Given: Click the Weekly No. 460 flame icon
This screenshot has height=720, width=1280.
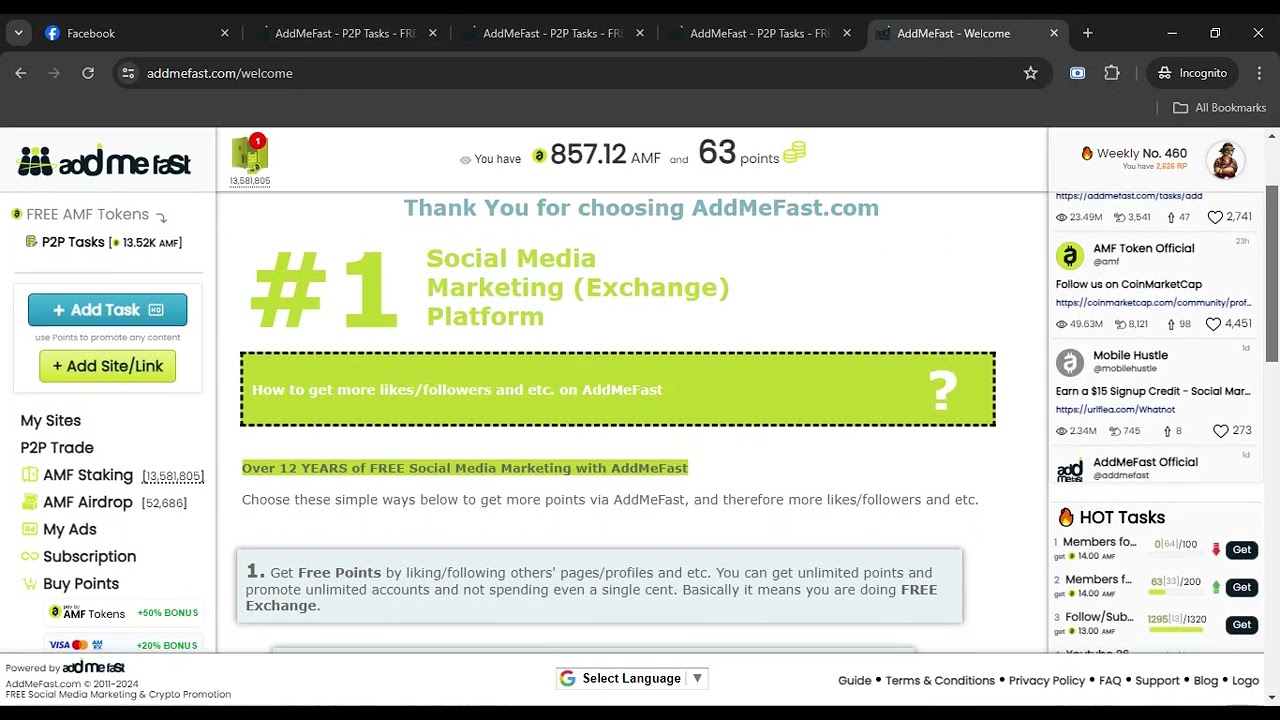Looking at the screenshot, I should pyautogui.click(x=1087, y=153).
